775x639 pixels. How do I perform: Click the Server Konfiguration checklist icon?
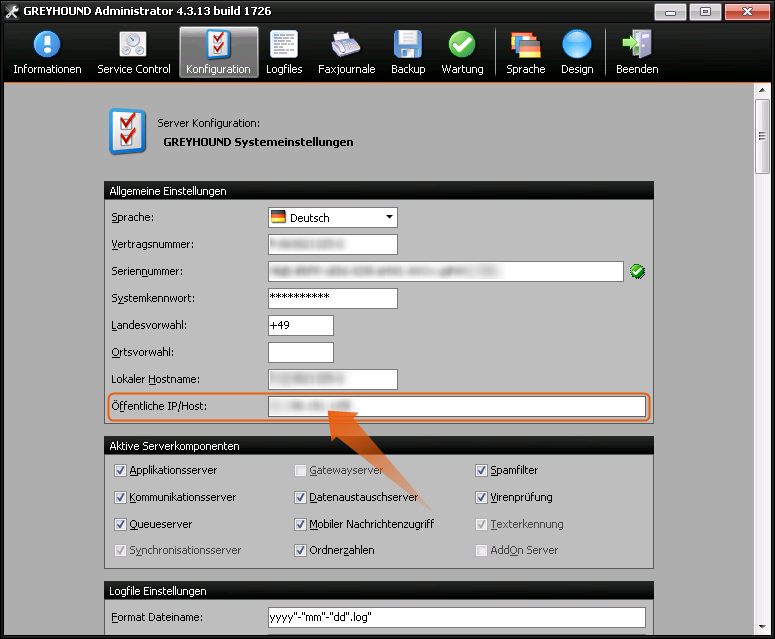coord(128,131)
